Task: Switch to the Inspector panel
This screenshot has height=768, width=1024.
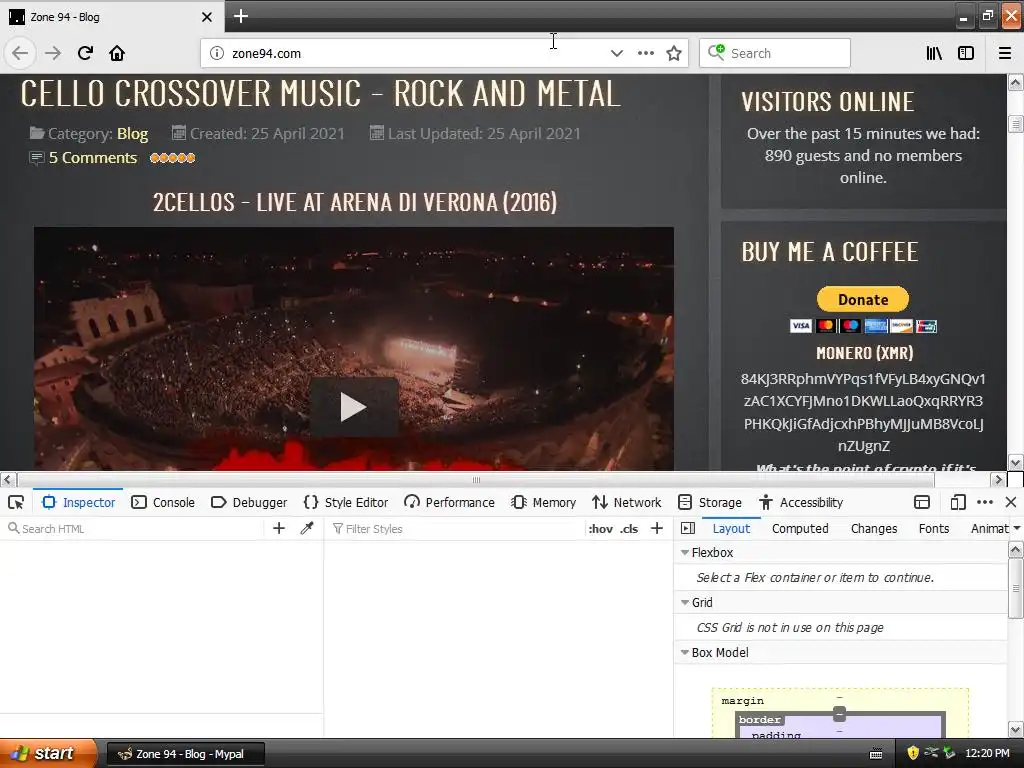Action: [x=78, y=502]
